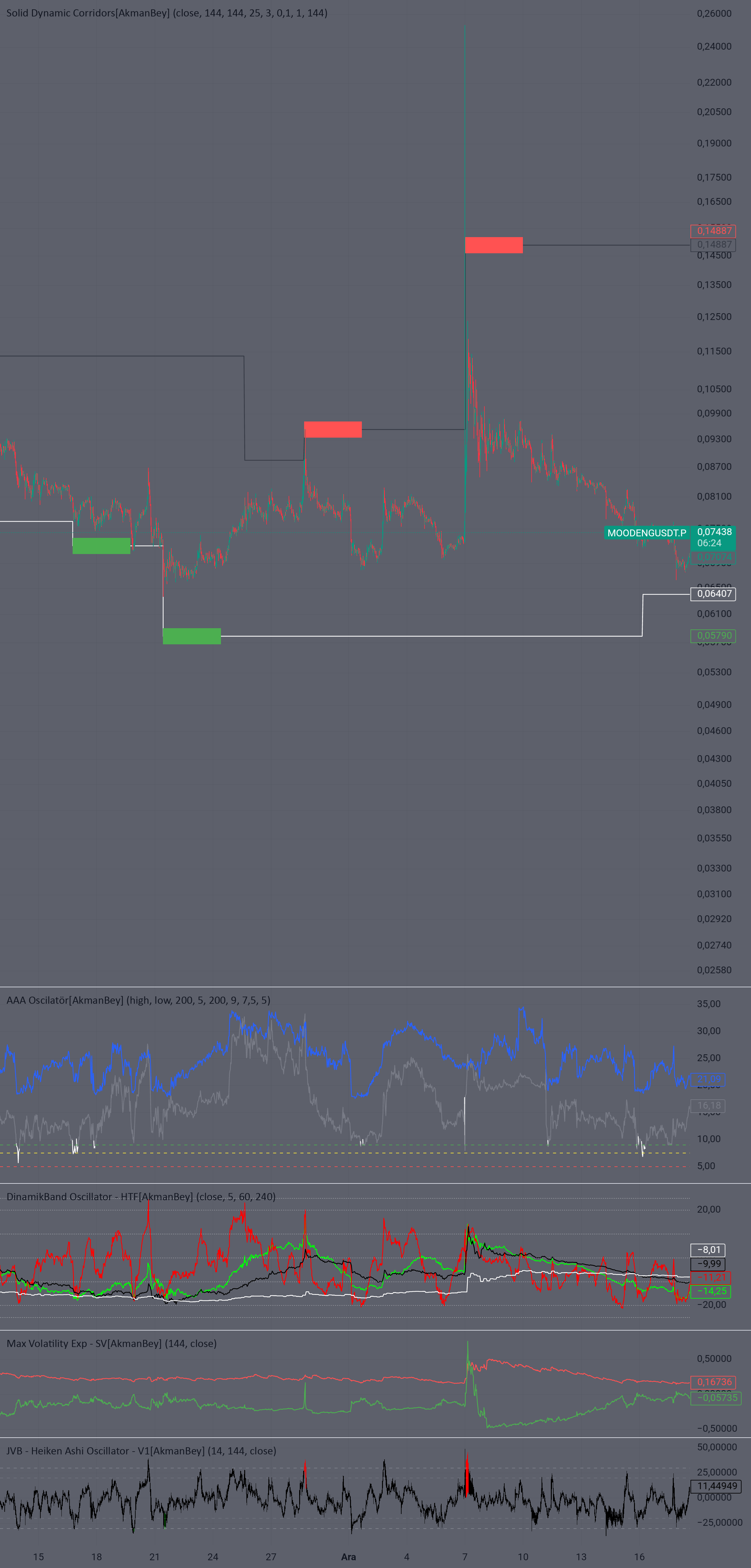Image resolution: width=751 pixels, height=1568 pixels.
Task: Click the blue 21,09 oscillator value label
Action: (x=708, y=1079)
